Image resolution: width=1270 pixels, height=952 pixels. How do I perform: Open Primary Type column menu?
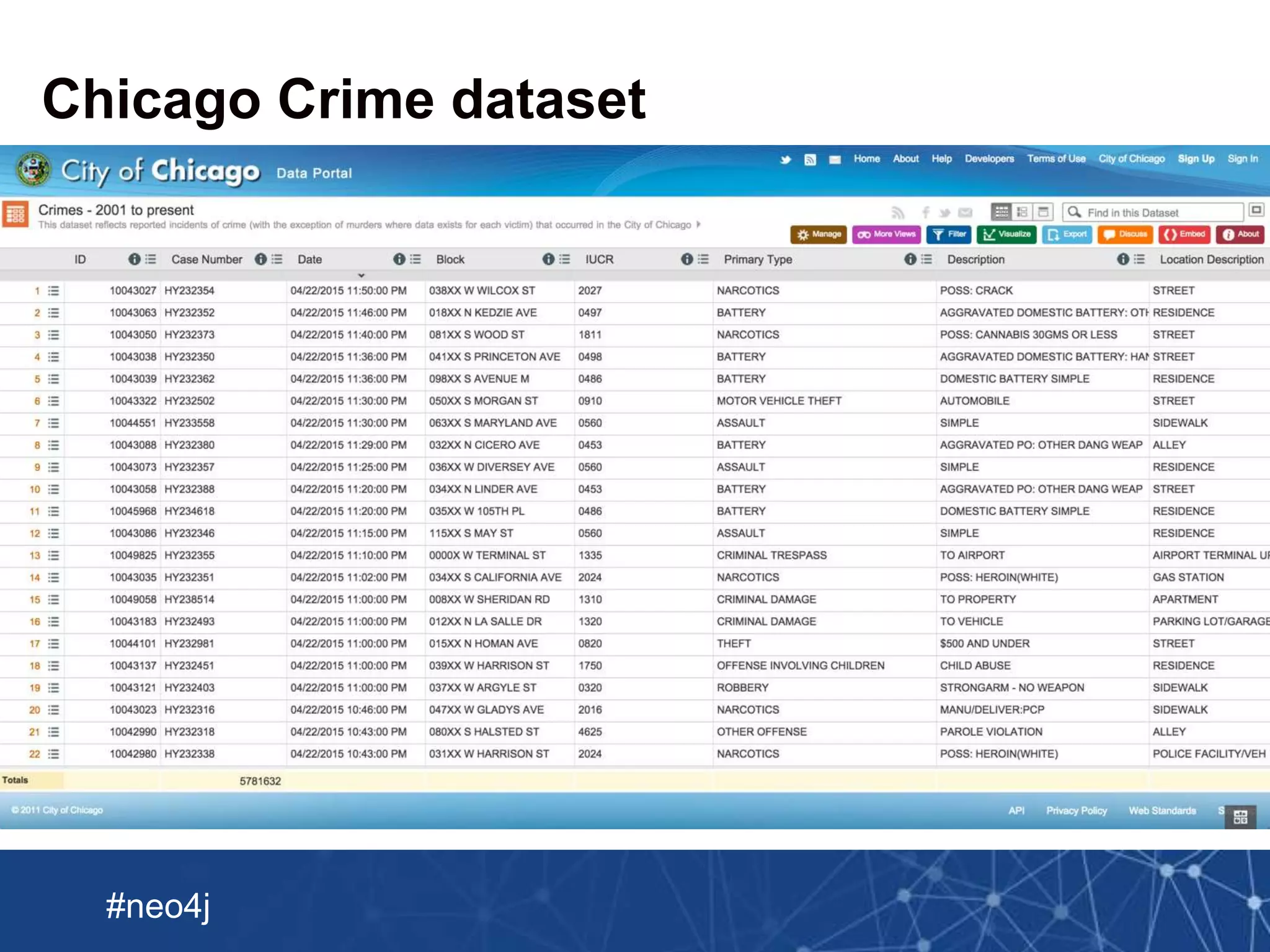pos(926,259)
